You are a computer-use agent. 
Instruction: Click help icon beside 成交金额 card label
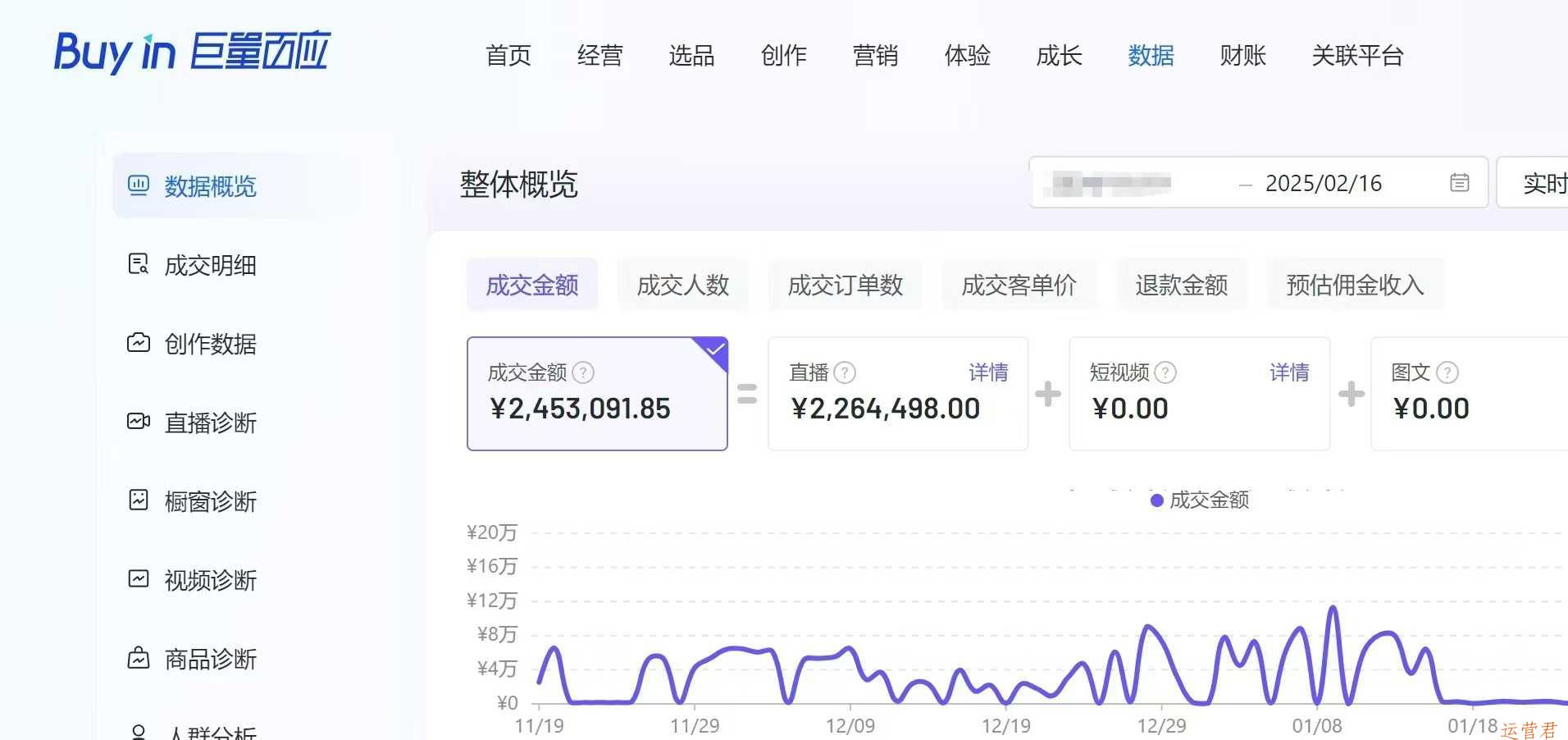[x=583, y=372]
